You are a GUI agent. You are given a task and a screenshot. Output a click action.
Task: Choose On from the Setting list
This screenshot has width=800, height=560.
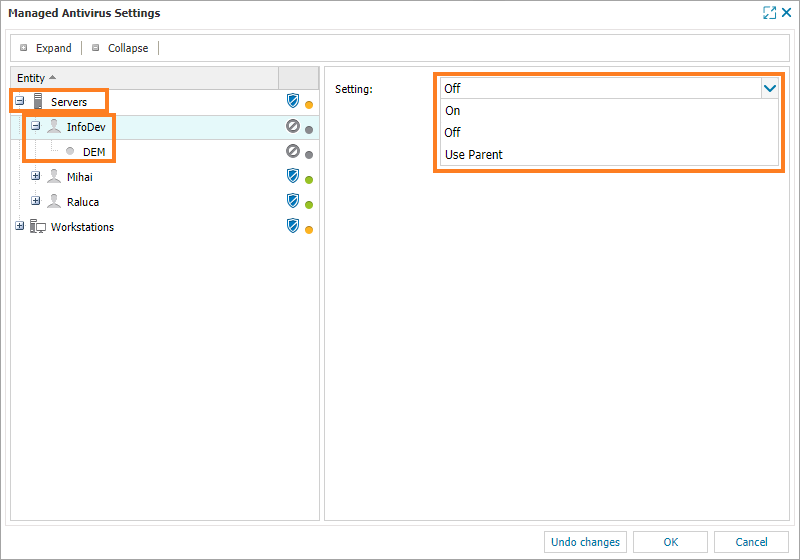[x=609, y=111]
